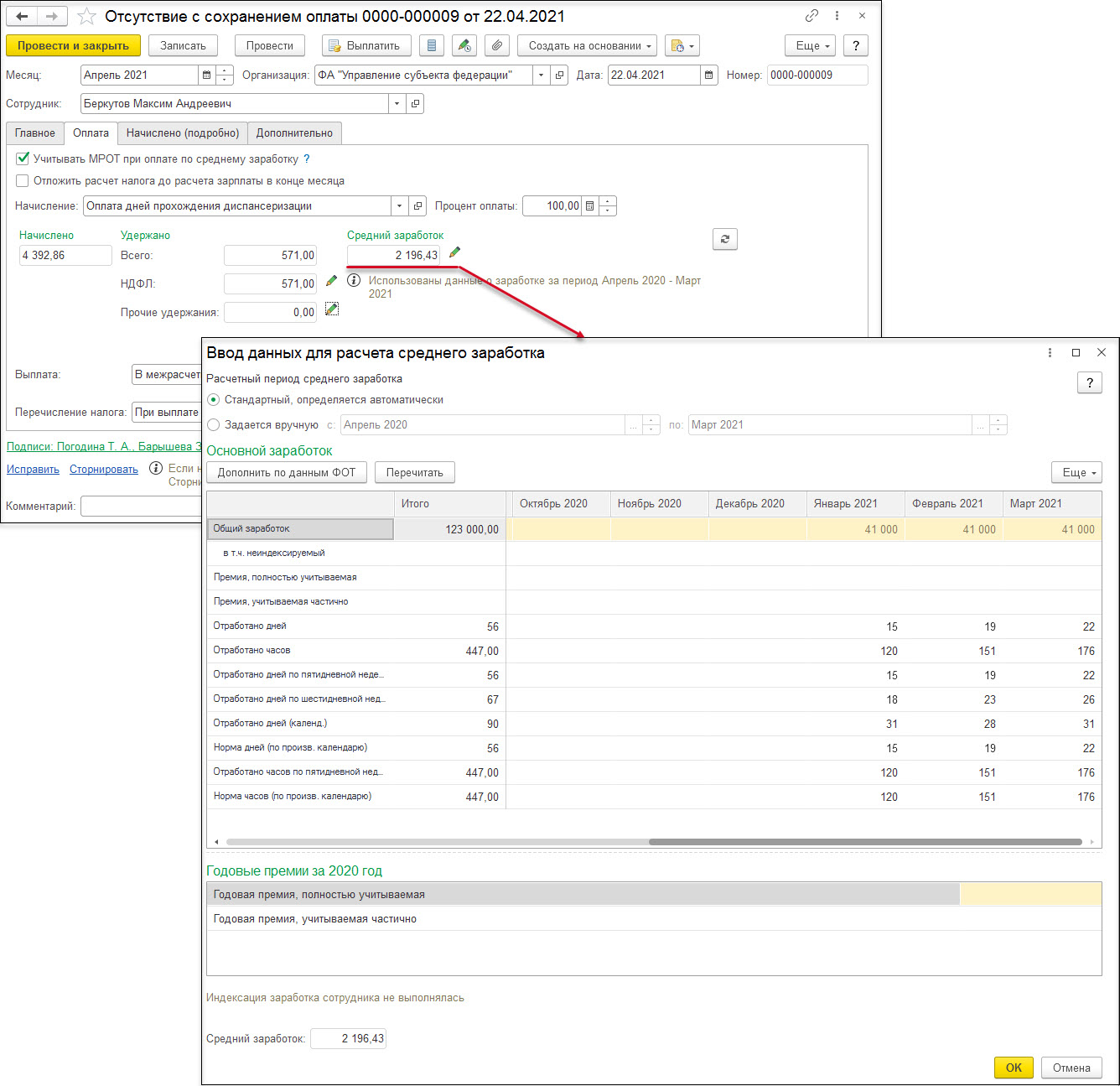This screenshot has height=1086, width=1120.
Task: Click the Номер input field
Action: click(x=817, y=75)
